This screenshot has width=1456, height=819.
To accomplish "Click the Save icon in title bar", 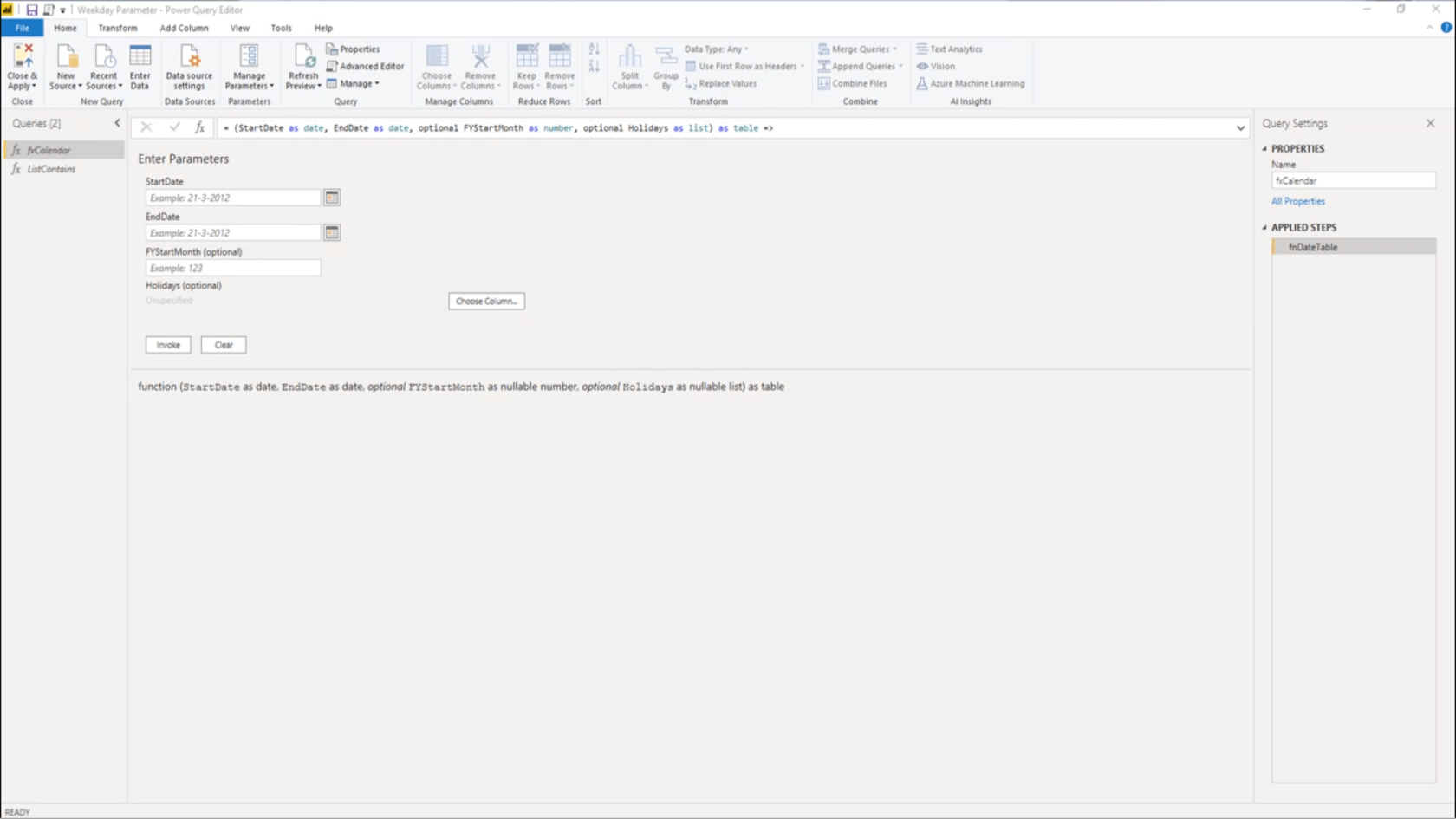I will tap(31, 10).
